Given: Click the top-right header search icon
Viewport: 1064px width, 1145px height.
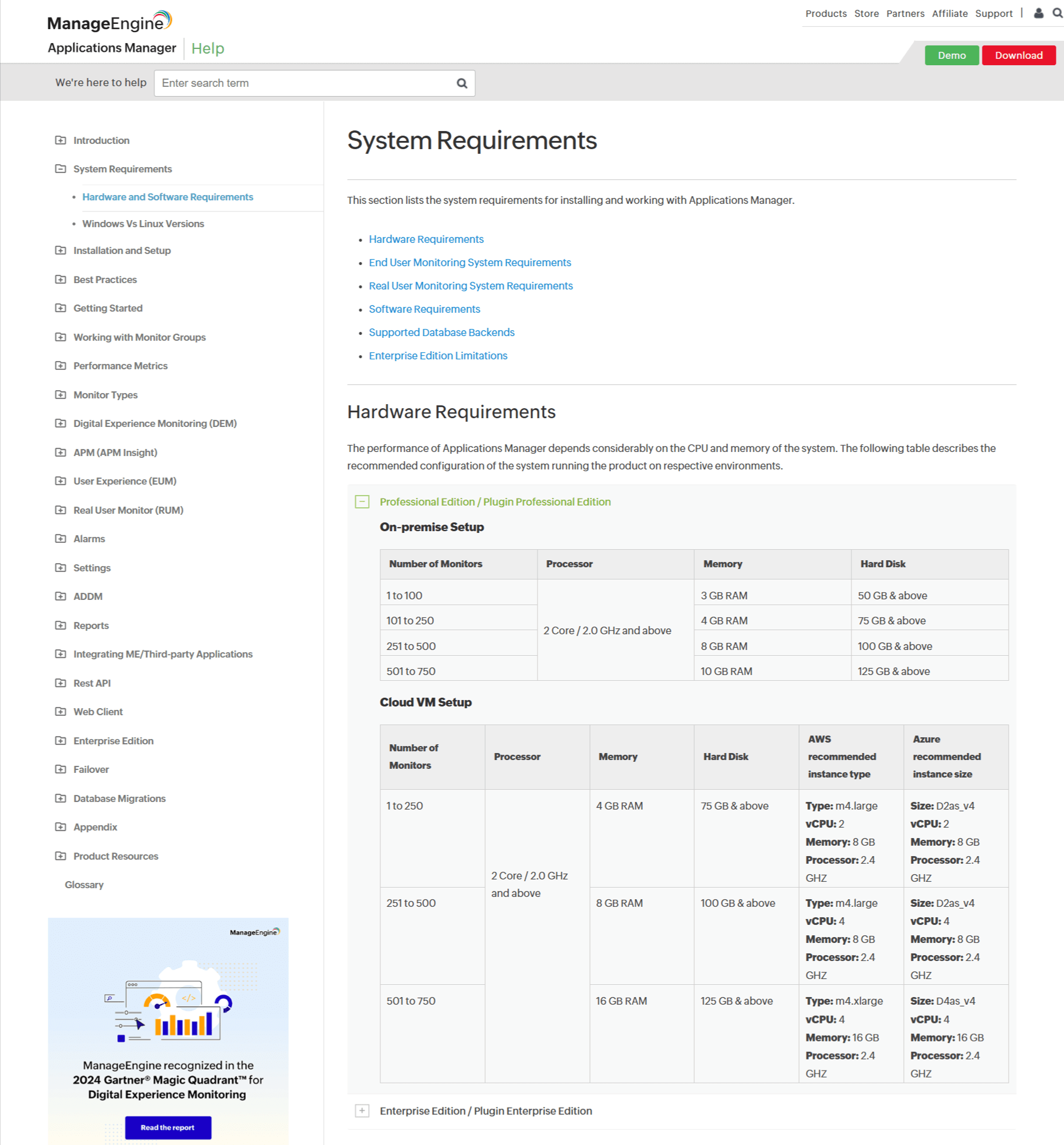Looking at the screenshot, I should [1057, 13].
